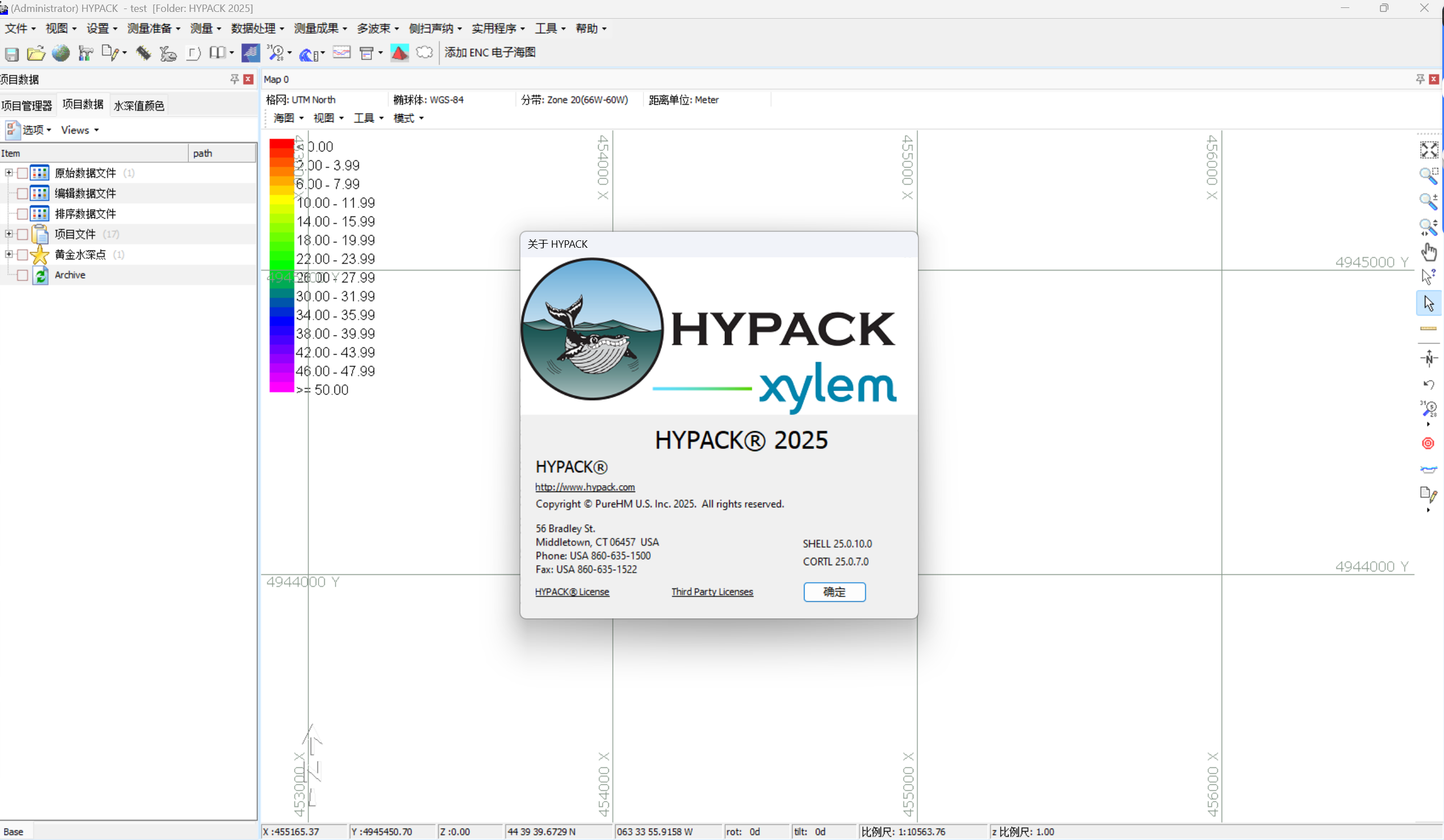This screenshot has height=840, width=1444.
Task: Click the north arrow orientation tool
Action: pyautogui.click(x=1429, y=358)
